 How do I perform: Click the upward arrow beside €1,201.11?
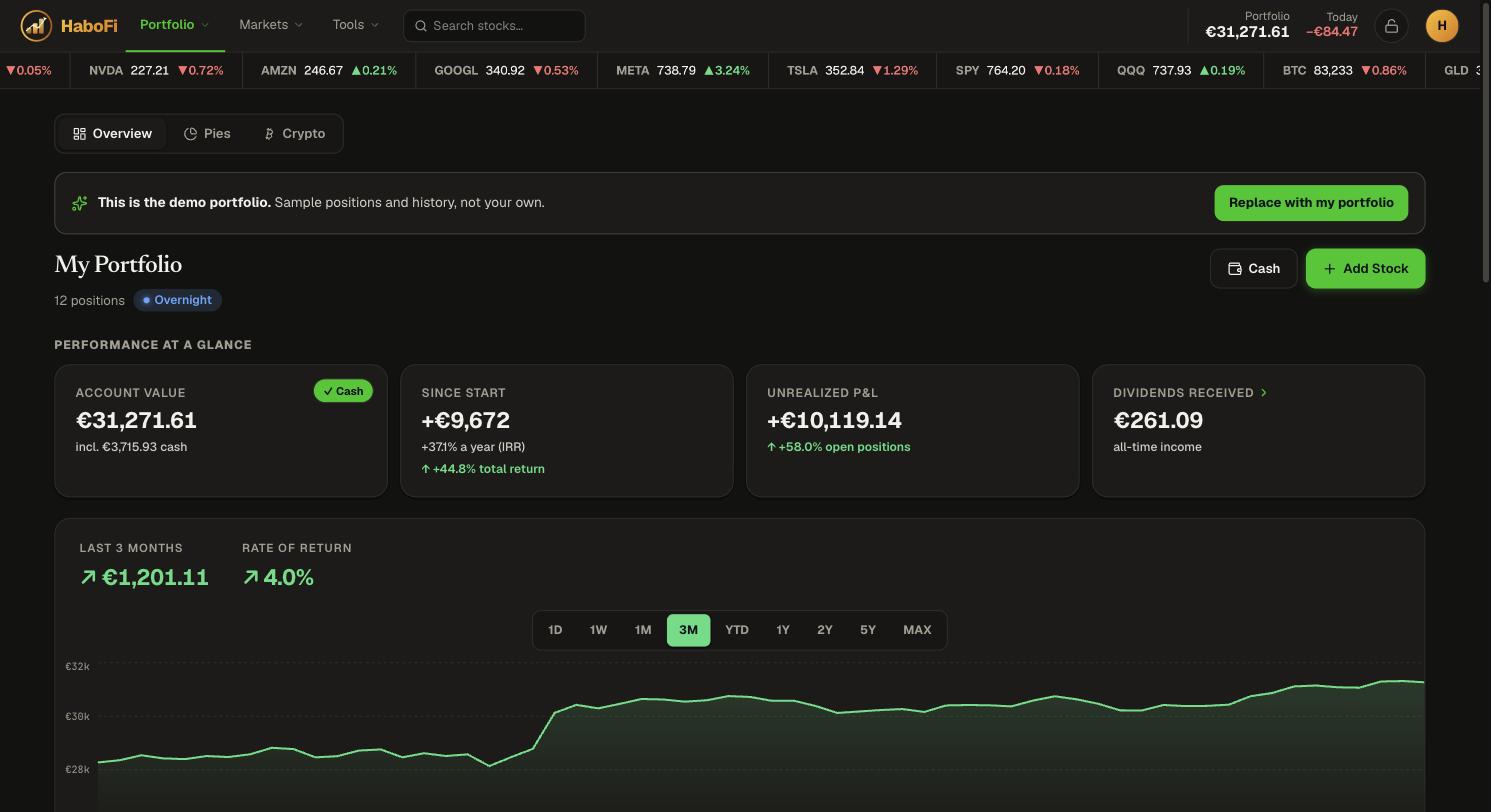click(88, 577)
